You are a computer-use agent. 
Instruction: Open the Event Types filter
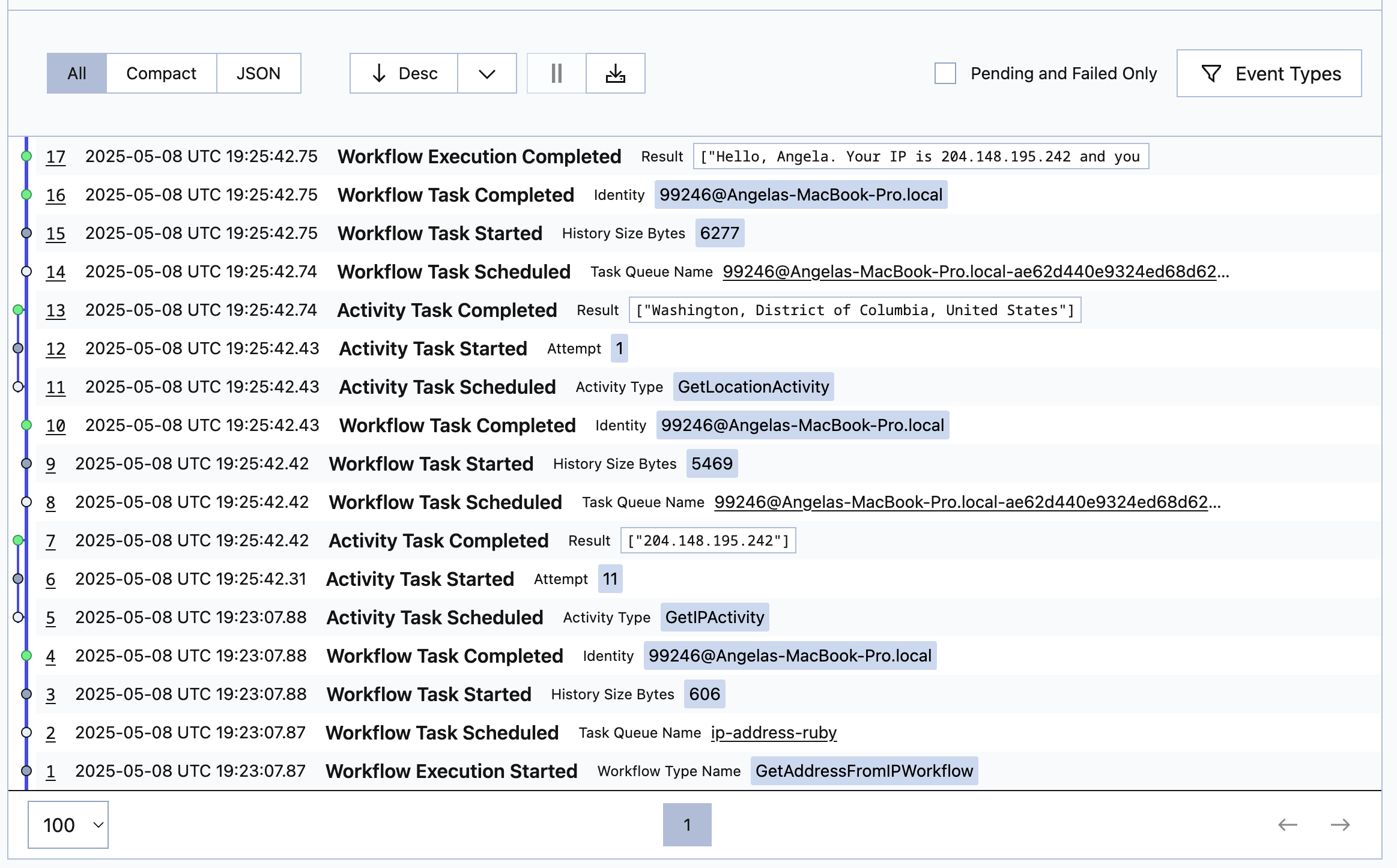point(1268,73)
